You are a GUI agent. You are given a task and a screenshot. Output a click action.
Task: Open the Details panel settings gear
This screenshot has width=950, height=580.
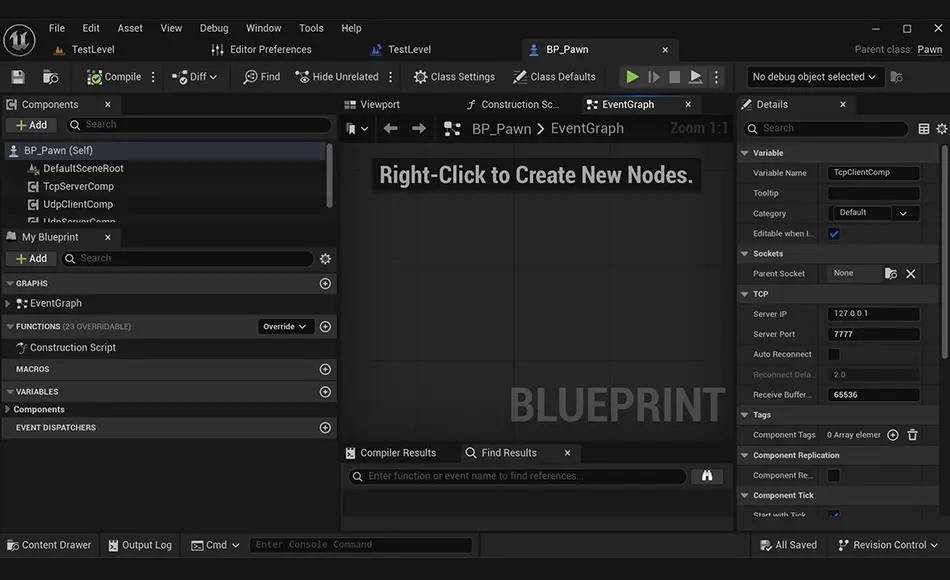[942, 128]
